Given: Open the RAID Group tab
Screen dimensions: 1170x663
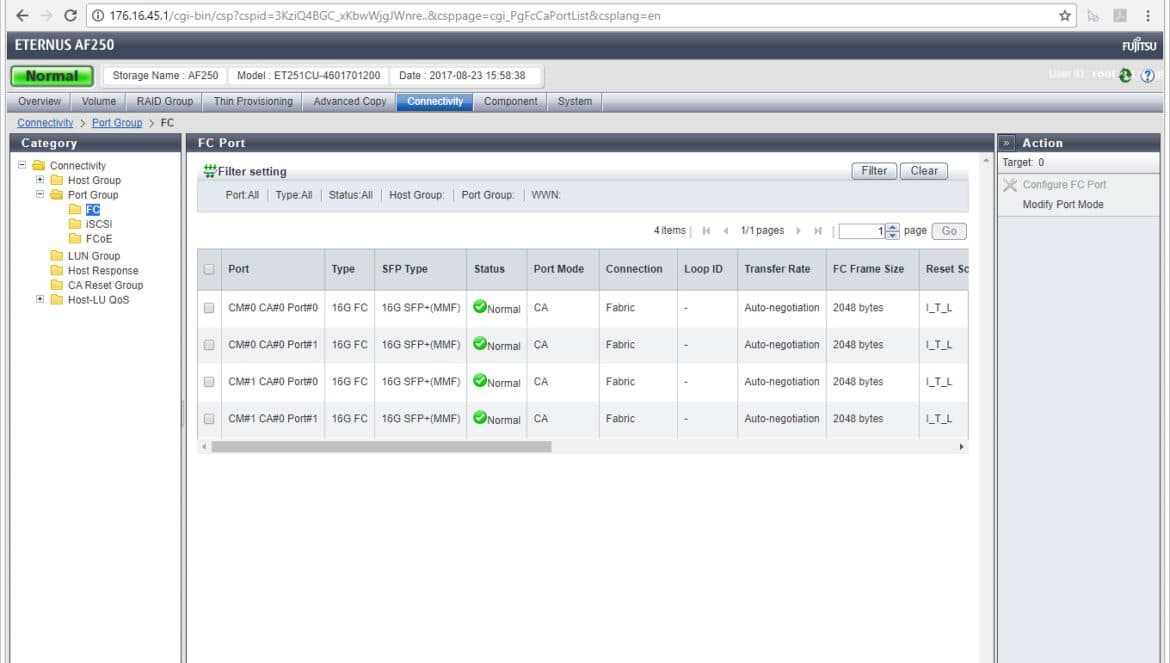Looking at the screenshot, I should [x=165, y=101].
